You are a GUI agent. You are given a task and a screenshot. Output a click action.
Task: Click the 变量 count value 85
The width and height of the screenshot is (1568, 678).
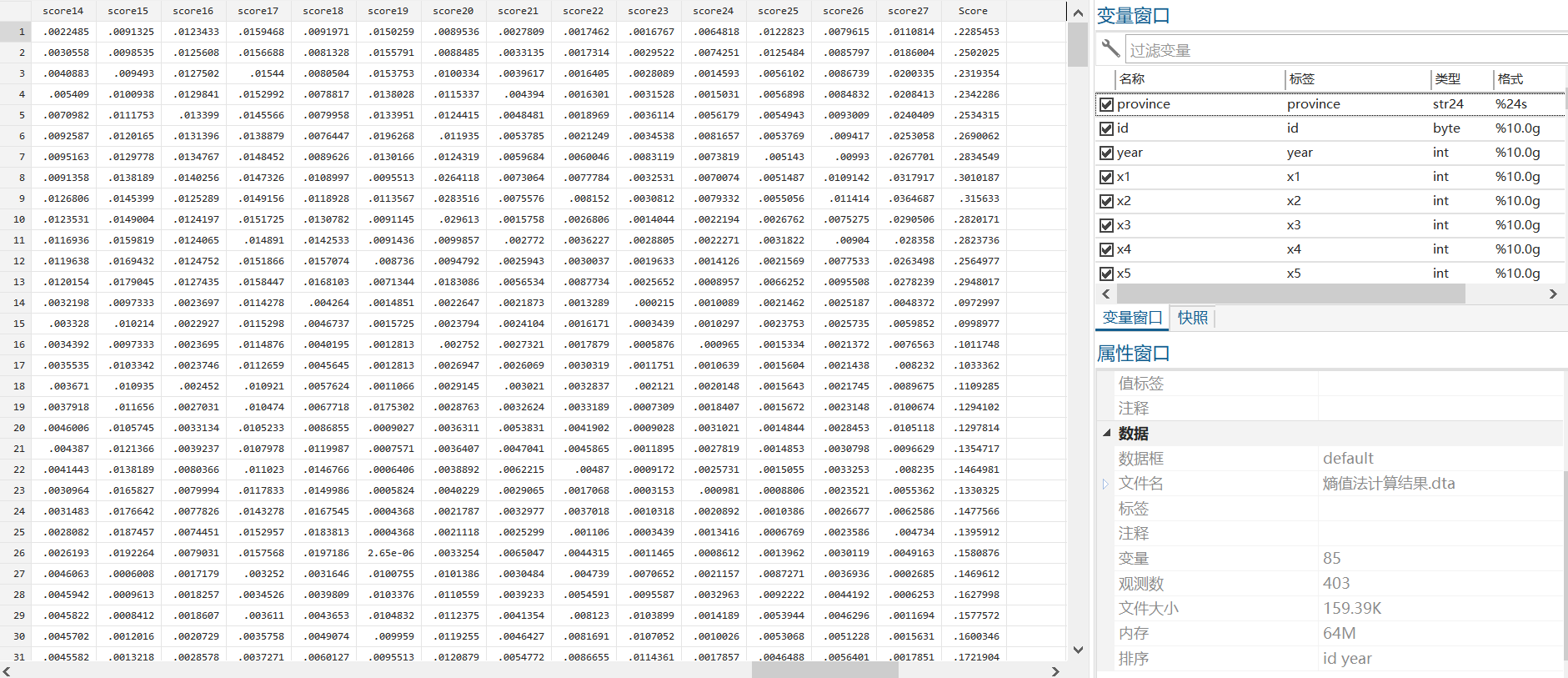(1331, 559)
